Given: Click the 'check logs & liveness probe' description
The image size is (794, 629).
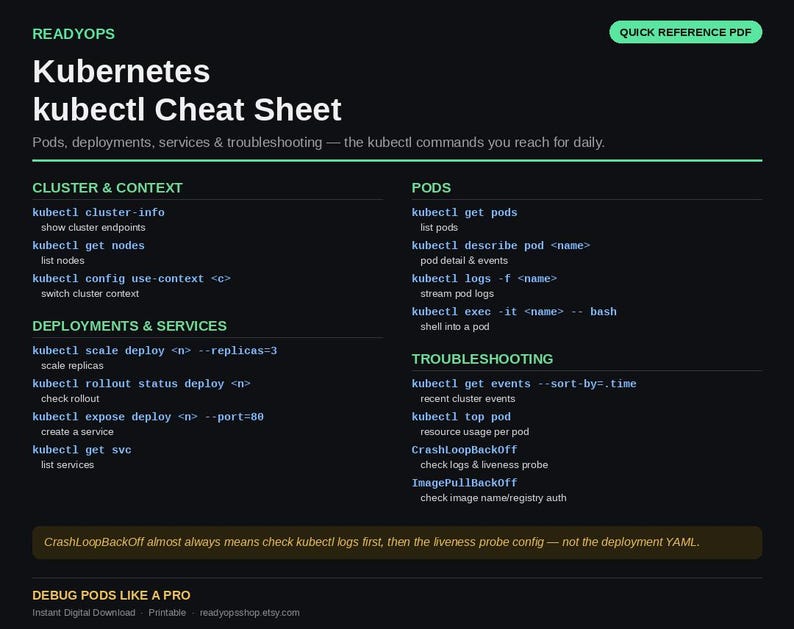Looking at the screenshot, I should pos(484,465).
